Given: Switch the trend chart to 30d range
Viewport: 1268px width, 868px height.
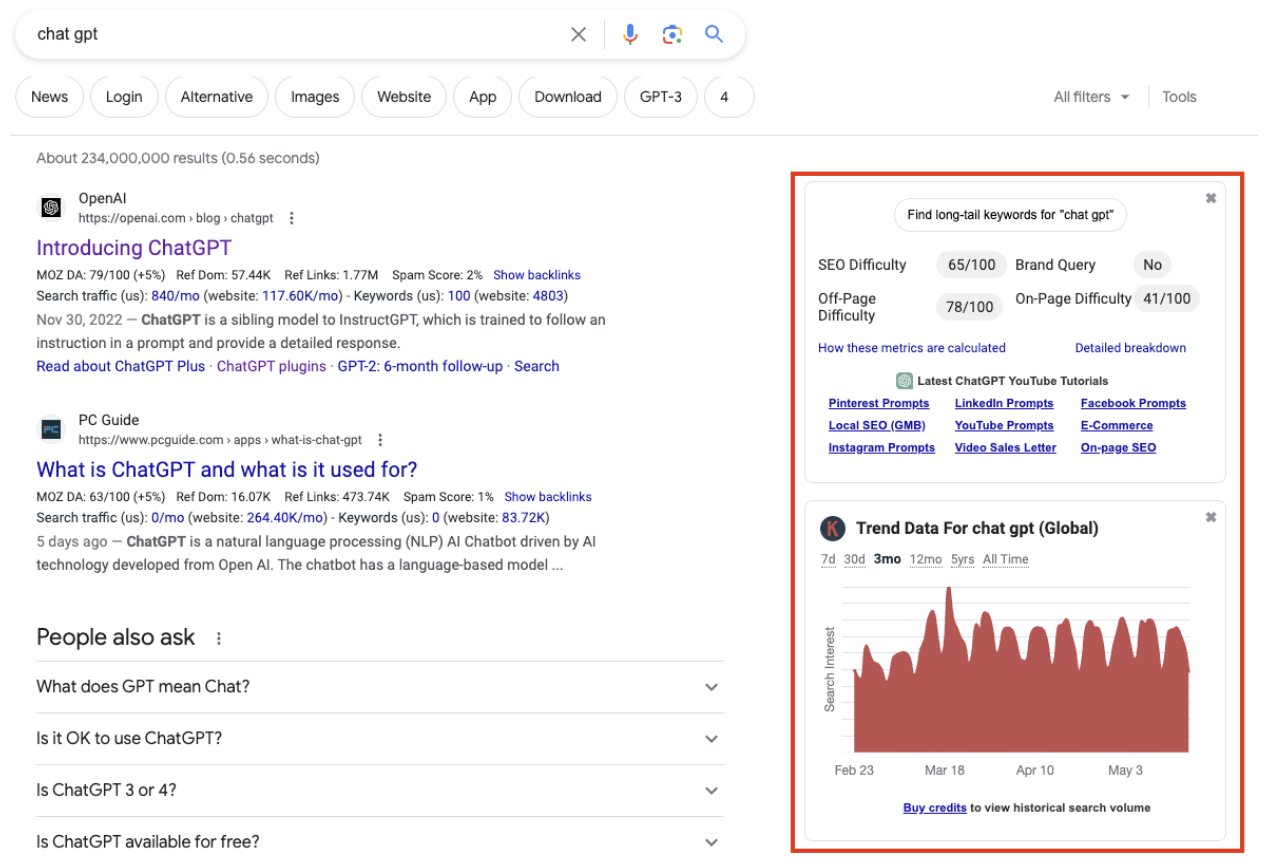Looking at the screenshot, I should click(854, 559).
